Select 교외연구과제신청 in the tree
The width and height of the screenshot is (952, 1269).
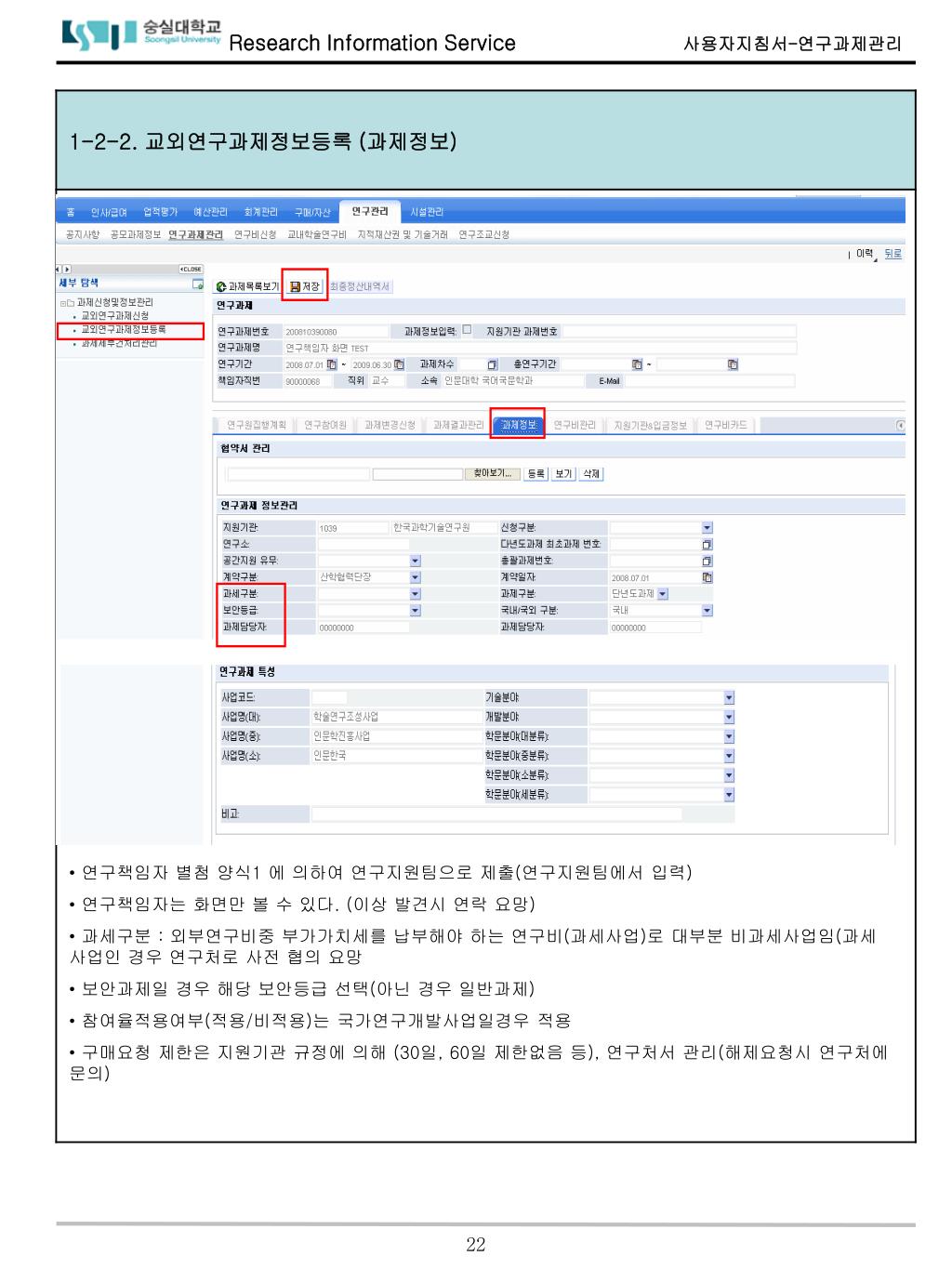tap(114, 316)
